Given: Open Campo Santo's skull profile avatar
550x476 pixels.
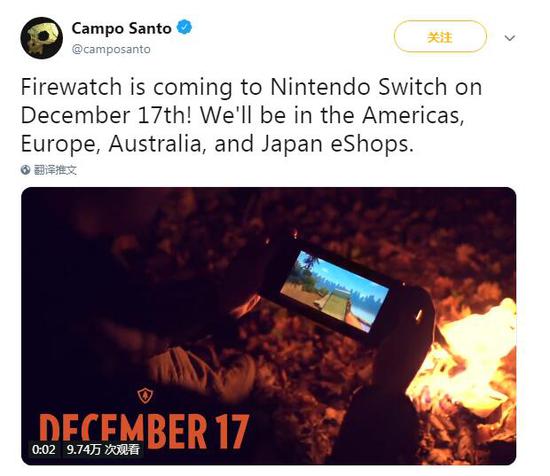Looking at the screenshot, I should click(x=41, y=38).
